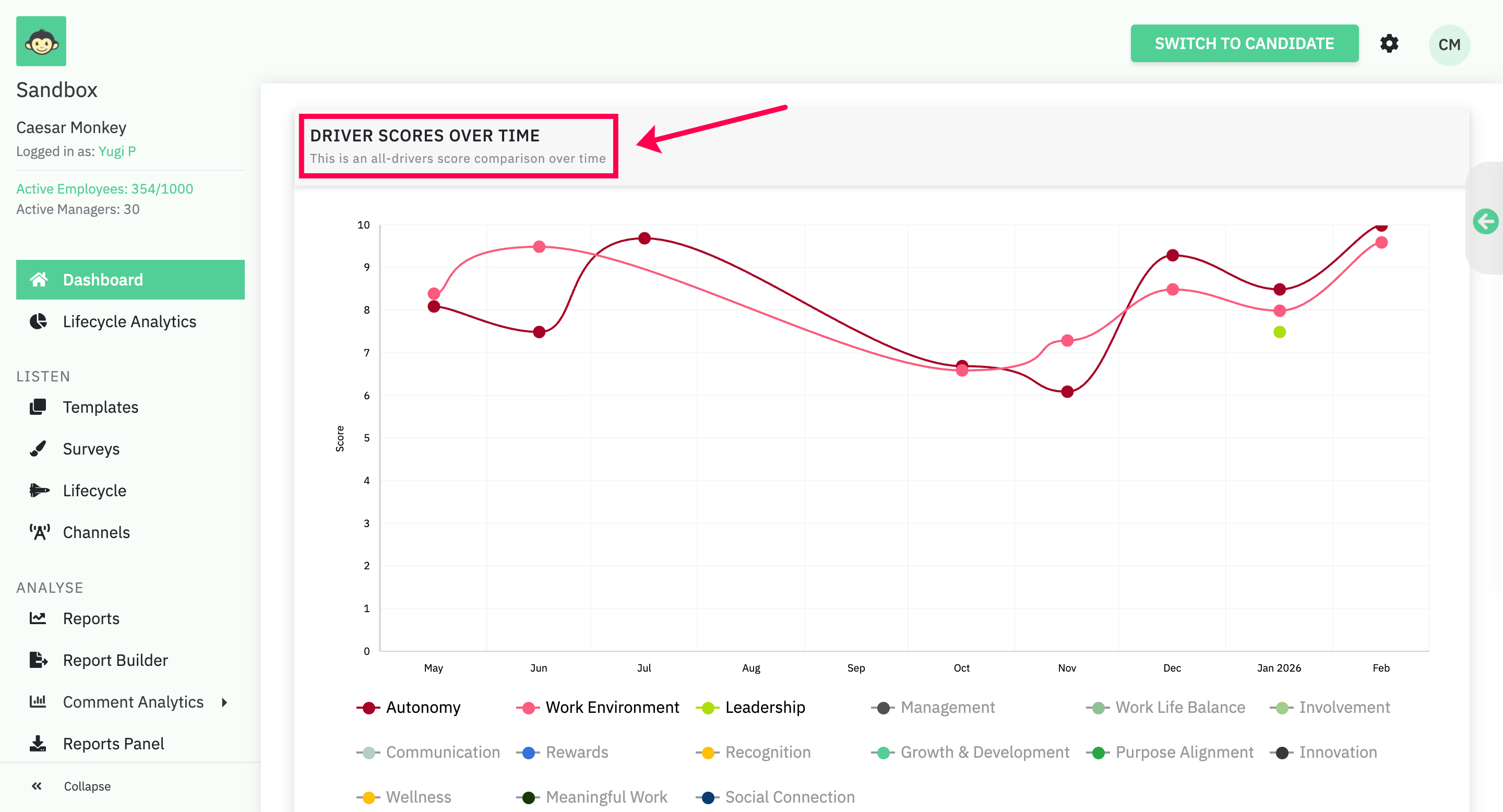Image resolution: width=1503 pixels, height=812 pixels.
Task: Expand Comment Analytics submenu arrow
Action: tap(224, 702)
